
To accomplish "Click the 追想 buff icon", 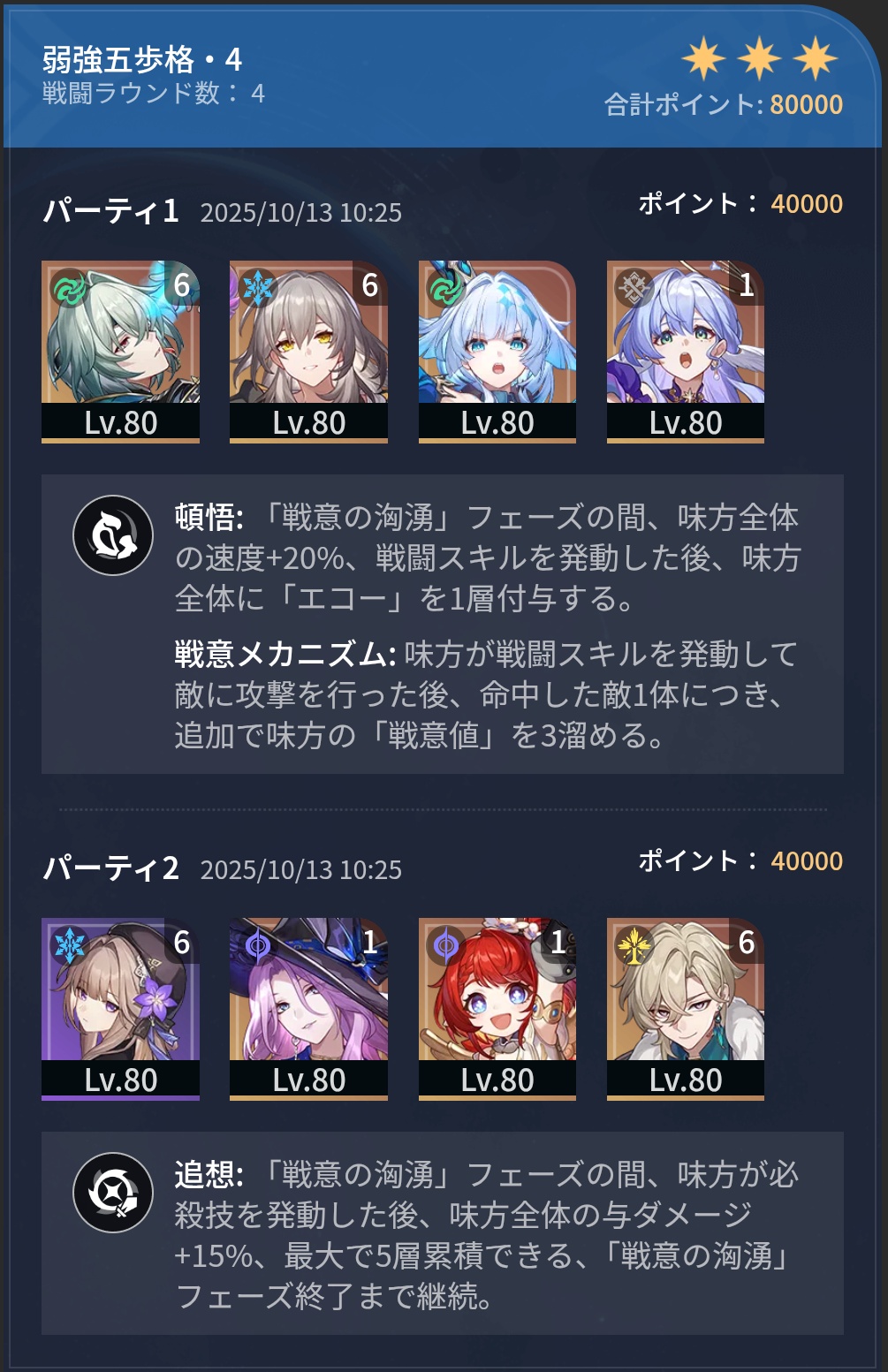I will [x=113, y=1193].
